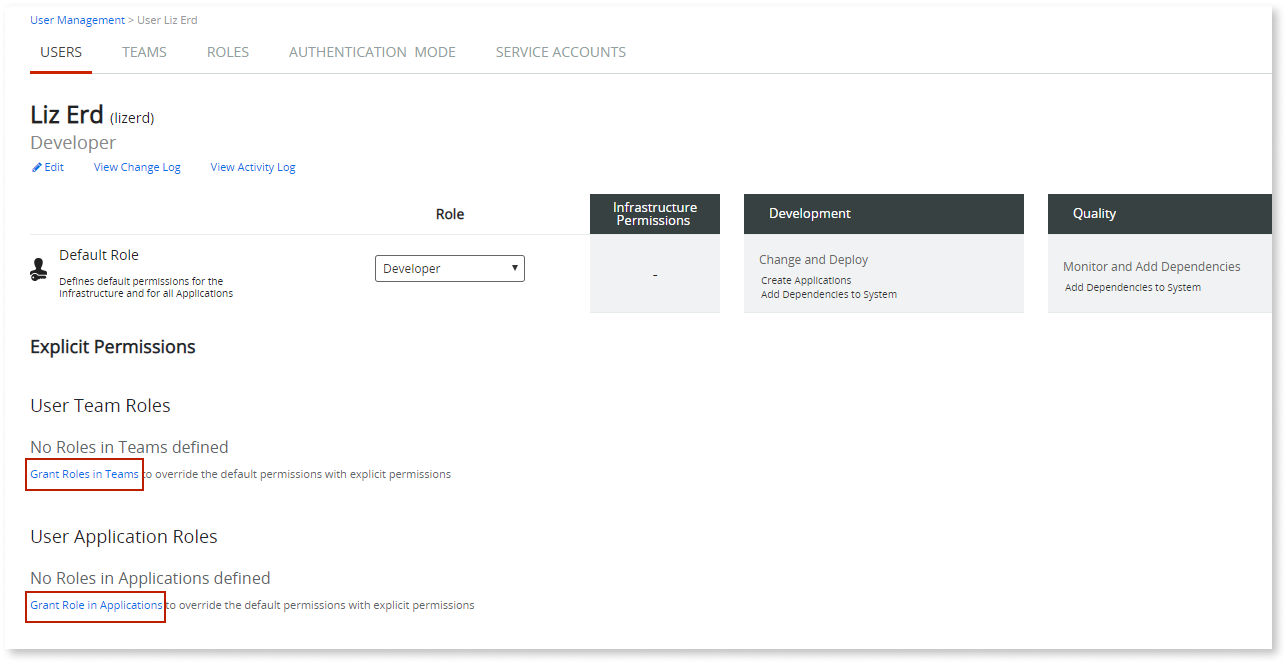Switch to the TEAMS tab
Viewport: 1287px width, 664px height.
pyautogui.click(x=143, y=52)
